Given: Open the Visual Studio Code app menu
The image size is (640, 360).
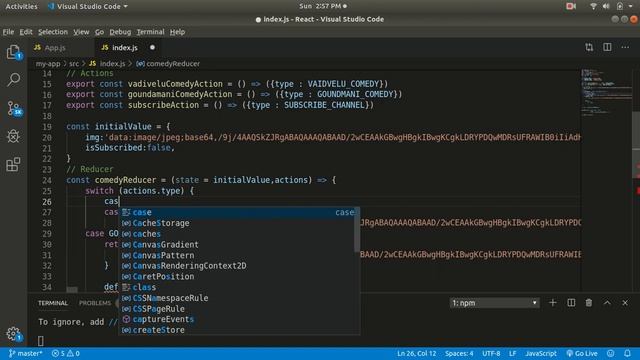Looking at the screenshot, I should coord(87,6).
